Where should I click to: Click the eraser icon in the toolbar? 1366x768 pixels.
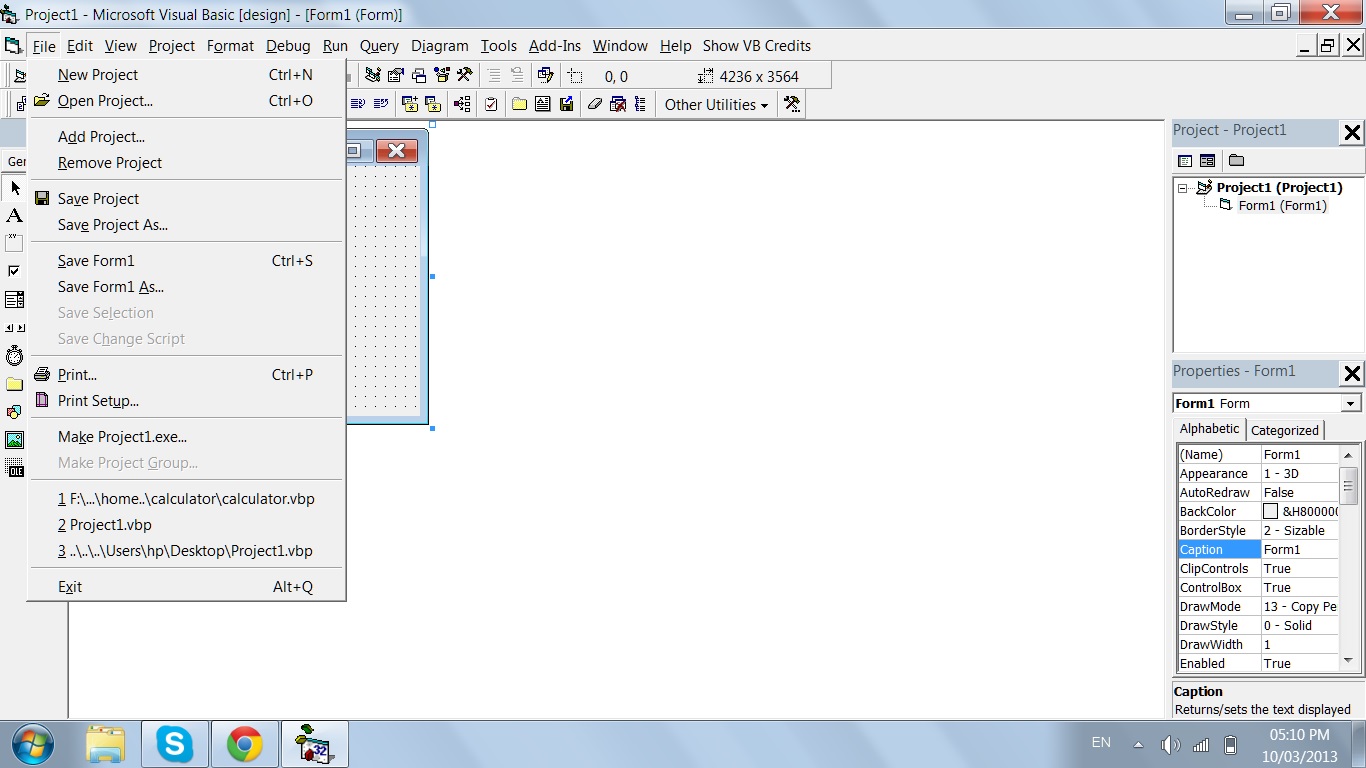[595, 104]
